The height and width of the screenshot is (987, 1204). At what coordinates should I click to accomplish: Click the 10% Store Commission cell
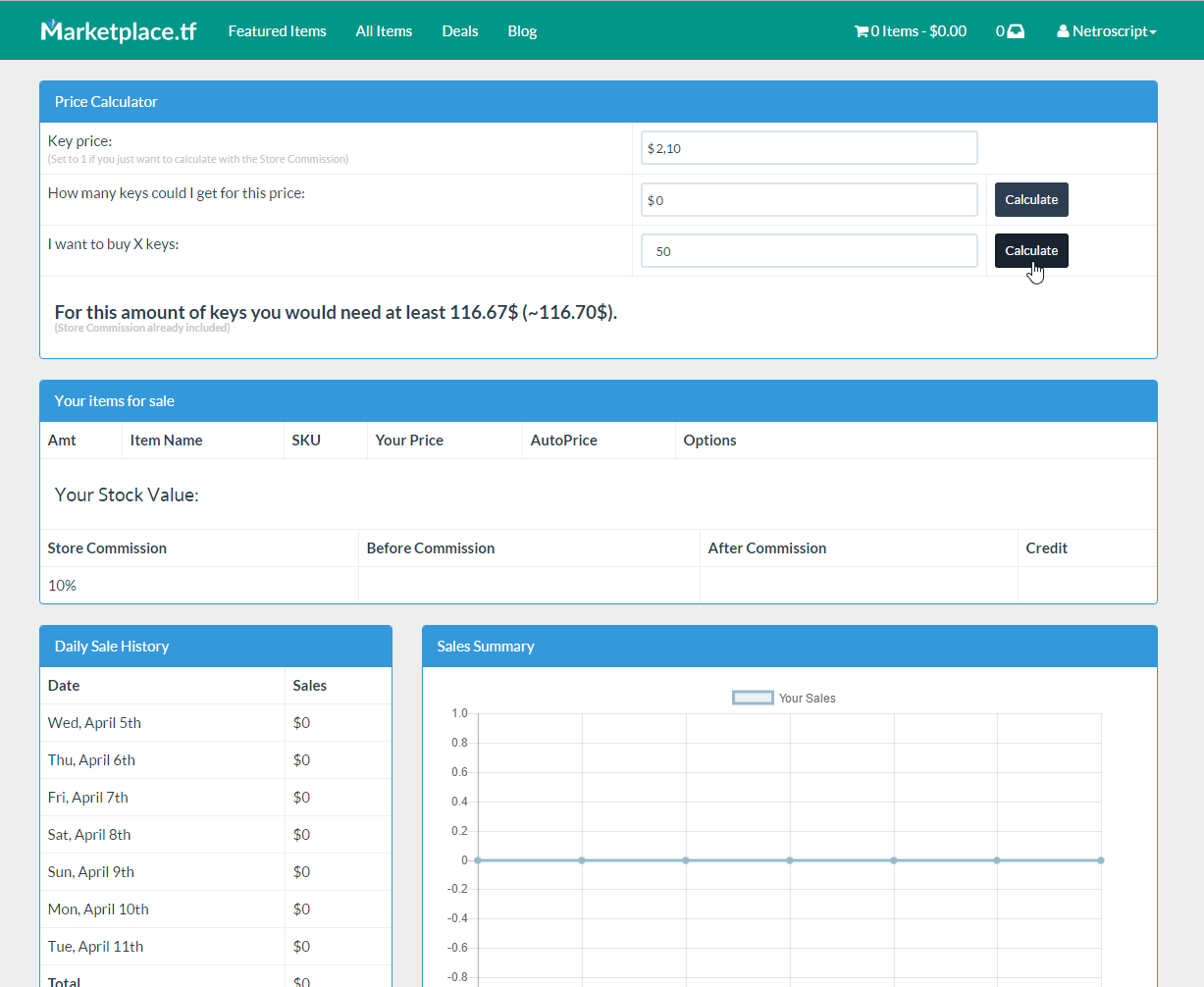click(x=61, y=585)
